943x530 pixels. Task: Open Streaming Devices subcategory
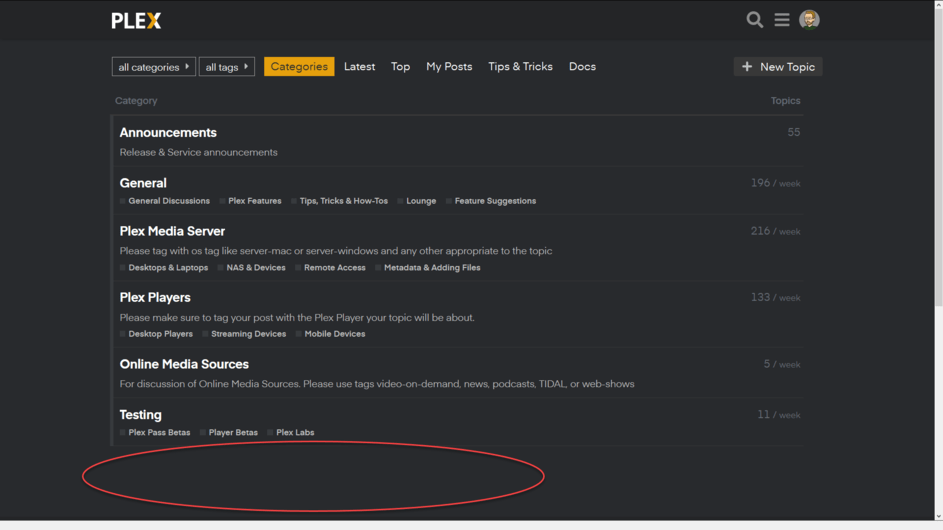click(x=248, y=334)
